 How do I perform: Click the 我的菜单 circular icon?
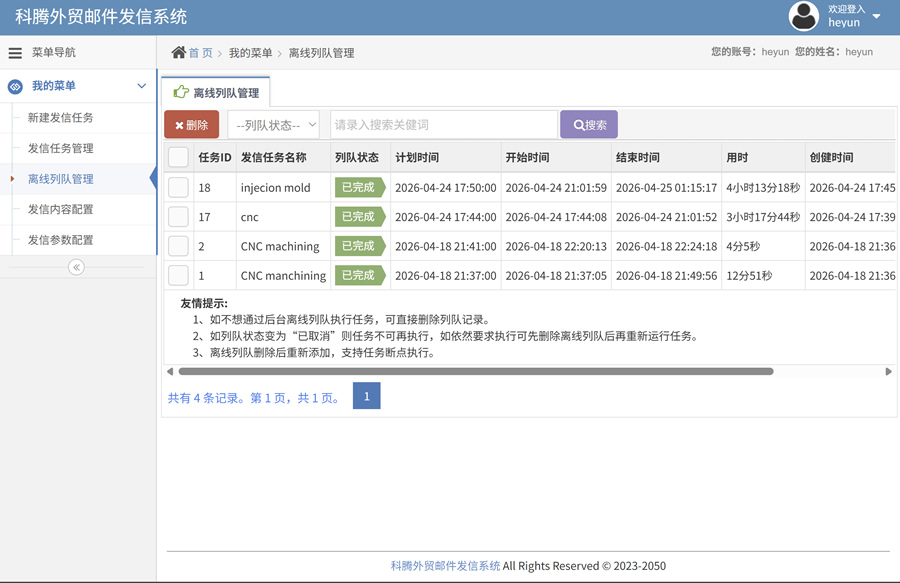coord(15,87)
